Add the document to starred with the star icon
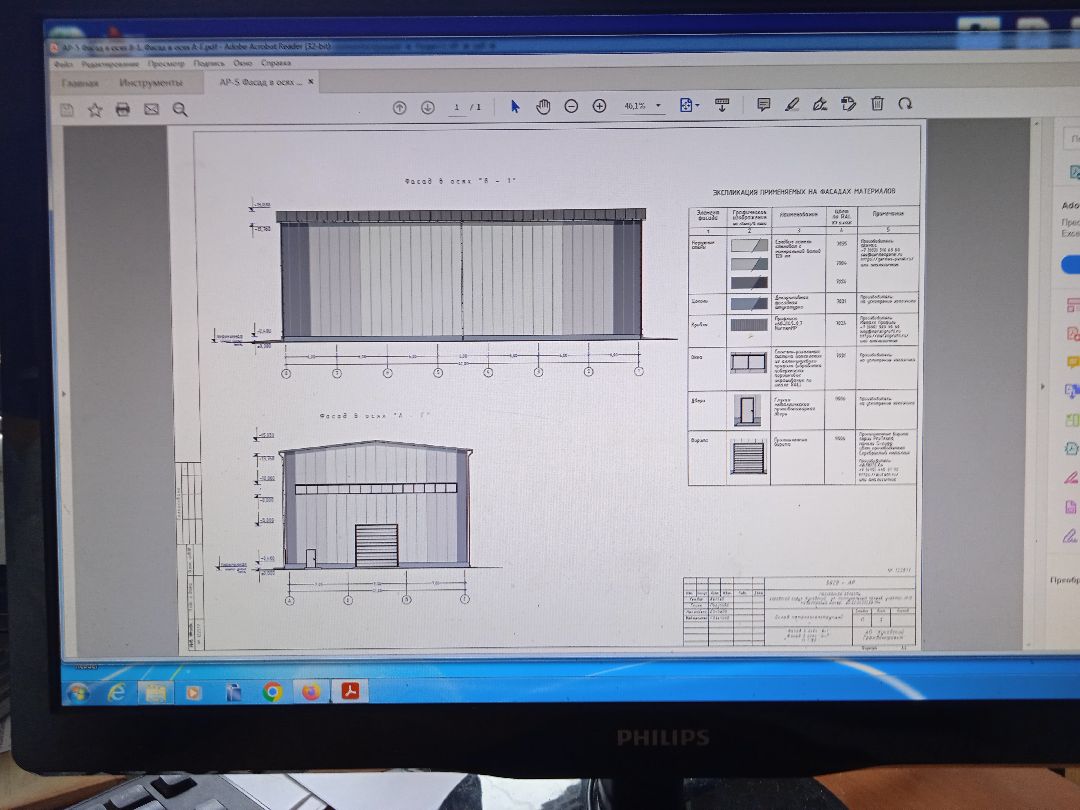The height and width of the screenshot is (810, 1080). click(x=95, y=110)
